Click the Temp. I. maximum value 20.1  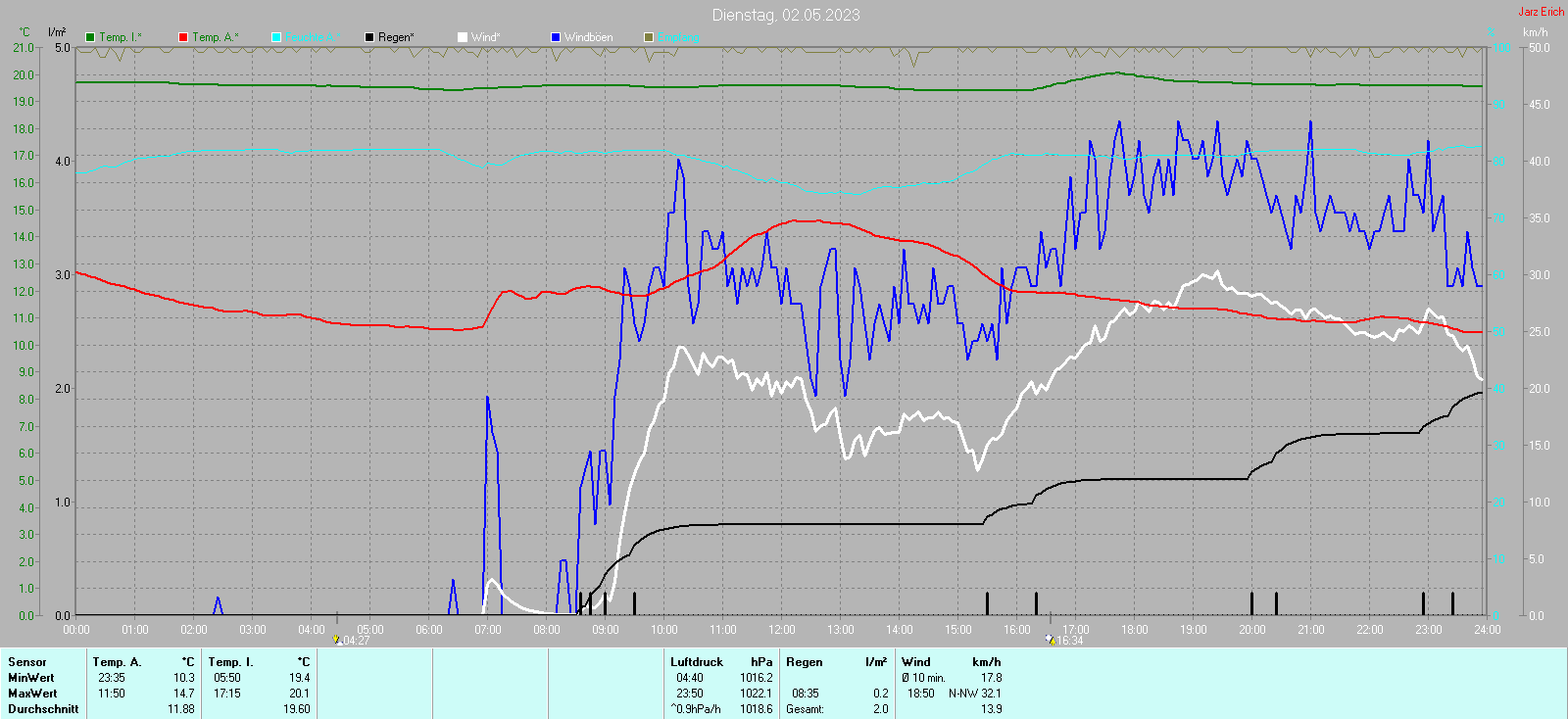point(299,694)
